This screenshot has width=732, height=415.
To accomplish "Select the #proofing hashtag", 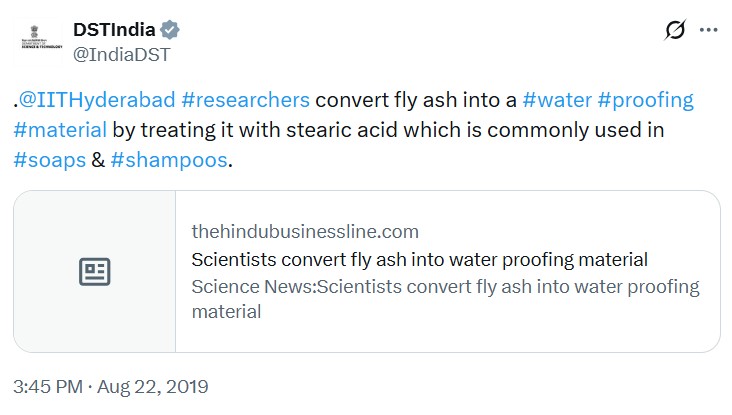I will 645,100.
